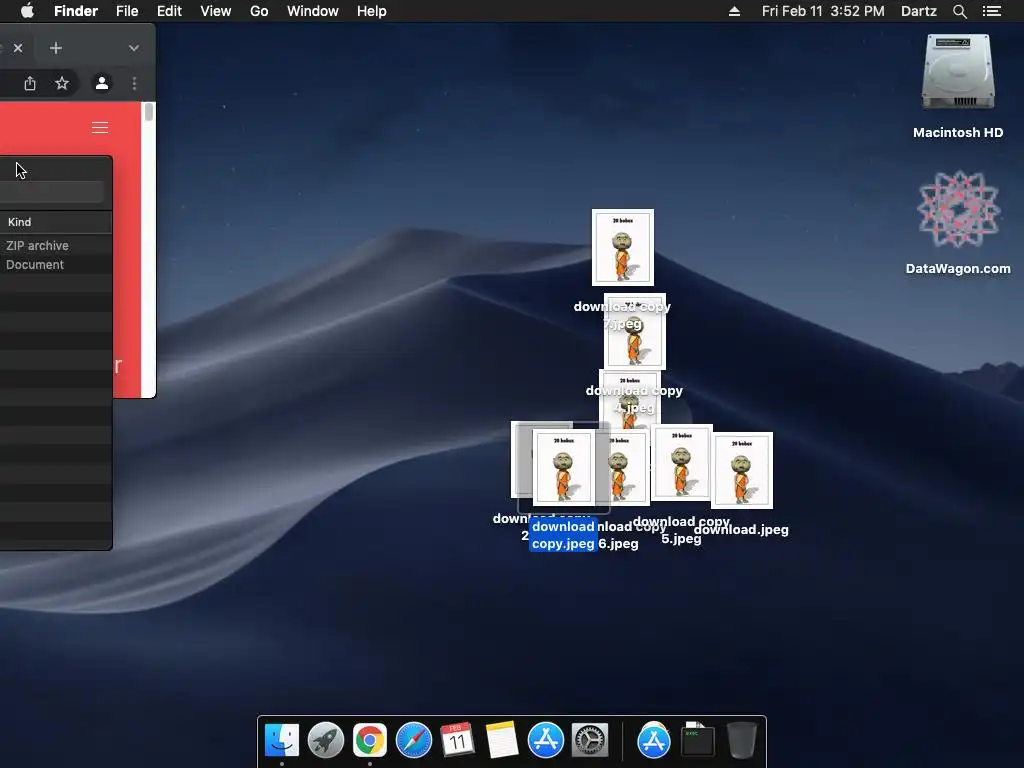
Task: Click the eject icon in menu bar
Action: [x=734, y=11]
